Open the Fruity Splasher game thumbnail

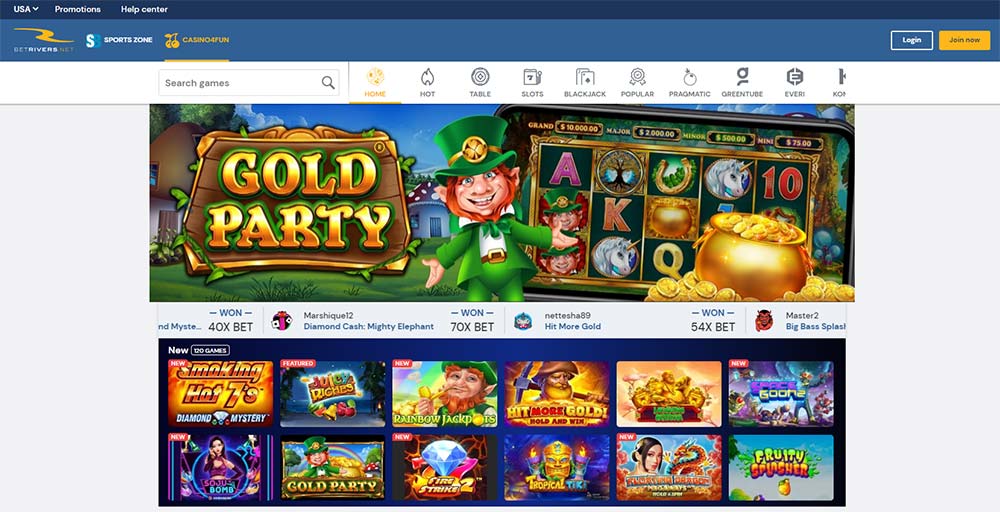(x=781, y=467)
